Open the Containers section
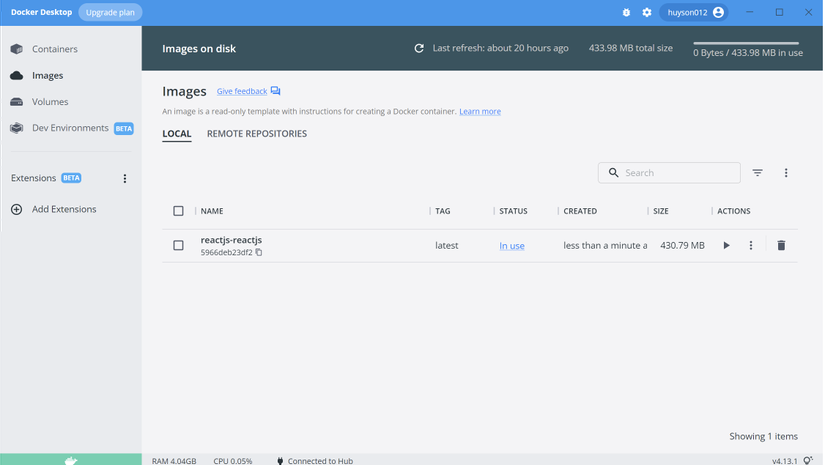Viewport: 825px width, 465px height. [x=55, y=49]
